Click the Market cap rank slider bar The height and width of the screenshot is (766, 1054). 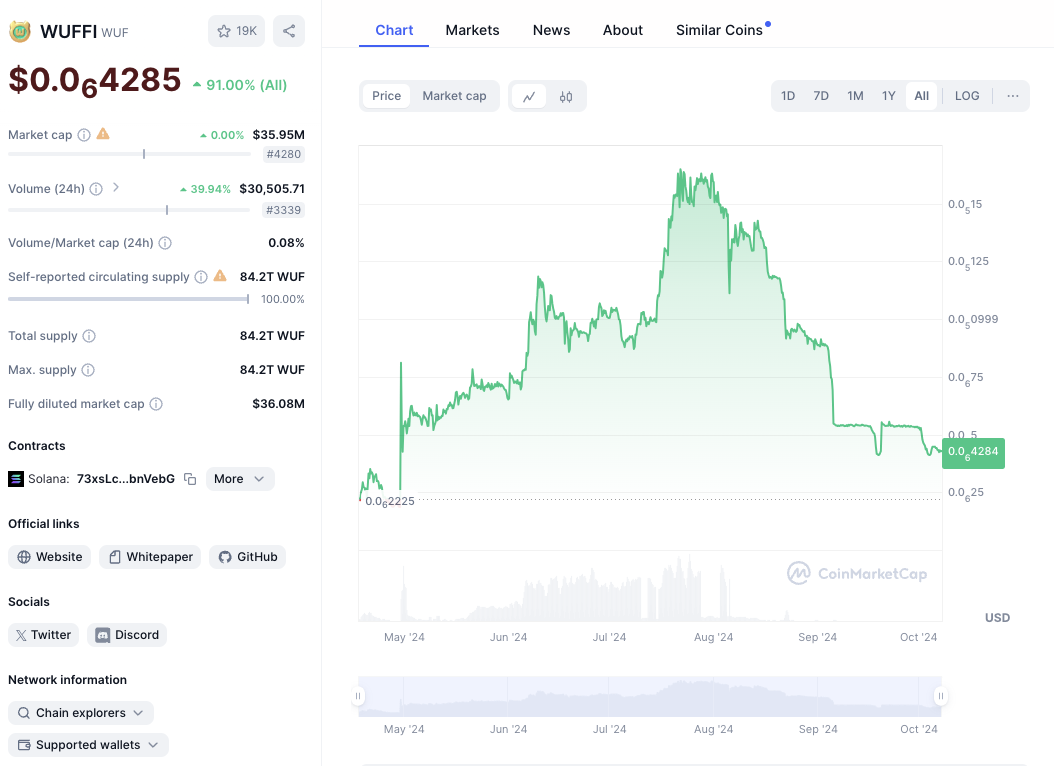point(130,155)
